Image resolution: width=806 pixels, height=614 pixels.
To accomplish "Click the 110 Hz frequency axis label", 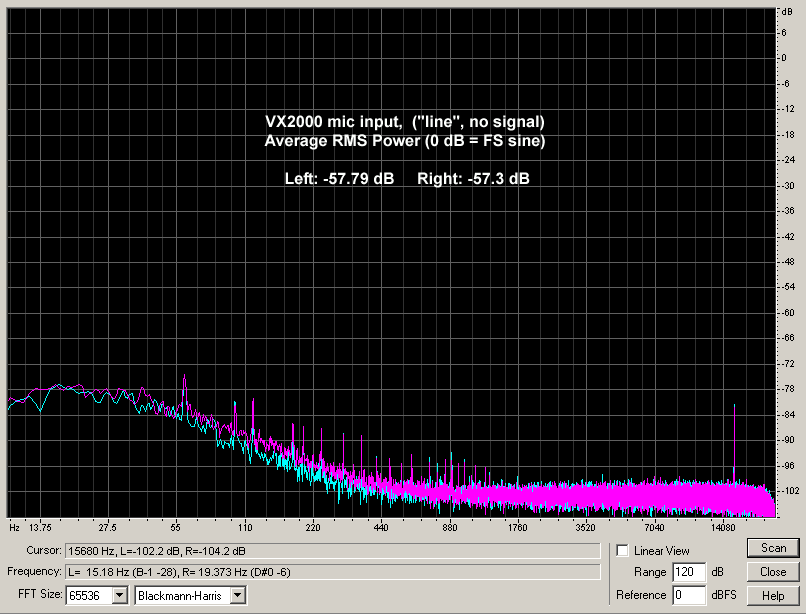I will 245,528.
